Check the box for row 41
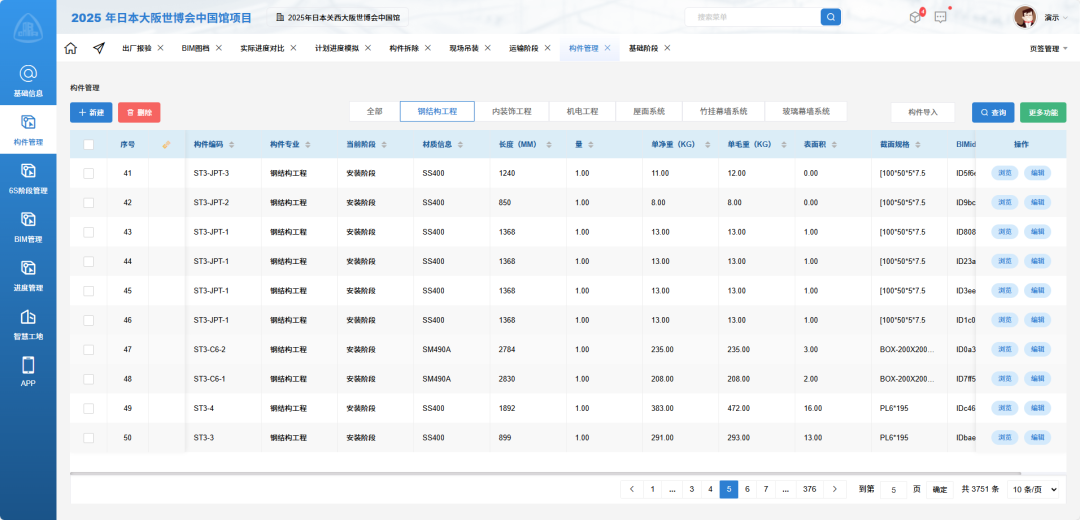 [x=89, y=173]
